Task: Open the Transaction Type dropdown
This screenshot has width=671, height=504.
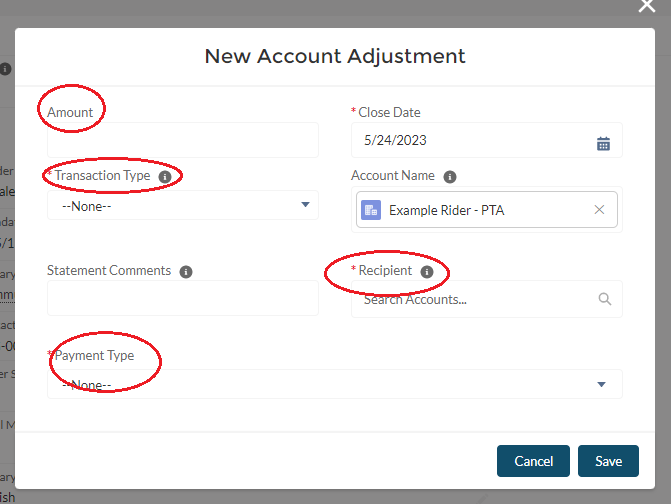Action: (x=182, y=206)
